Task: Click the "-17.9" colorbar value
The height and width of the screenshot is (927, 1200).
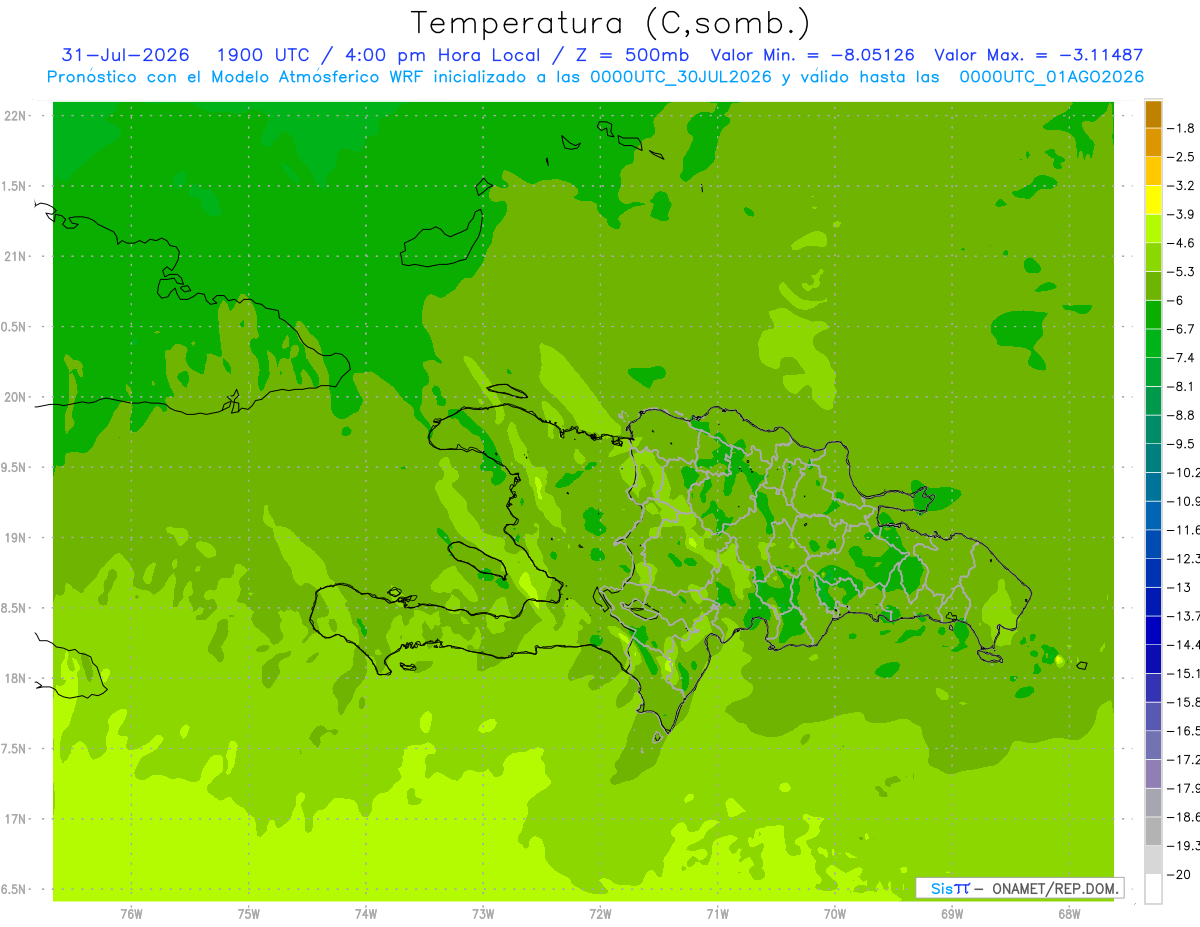Action: click(x=1184, y=788)
